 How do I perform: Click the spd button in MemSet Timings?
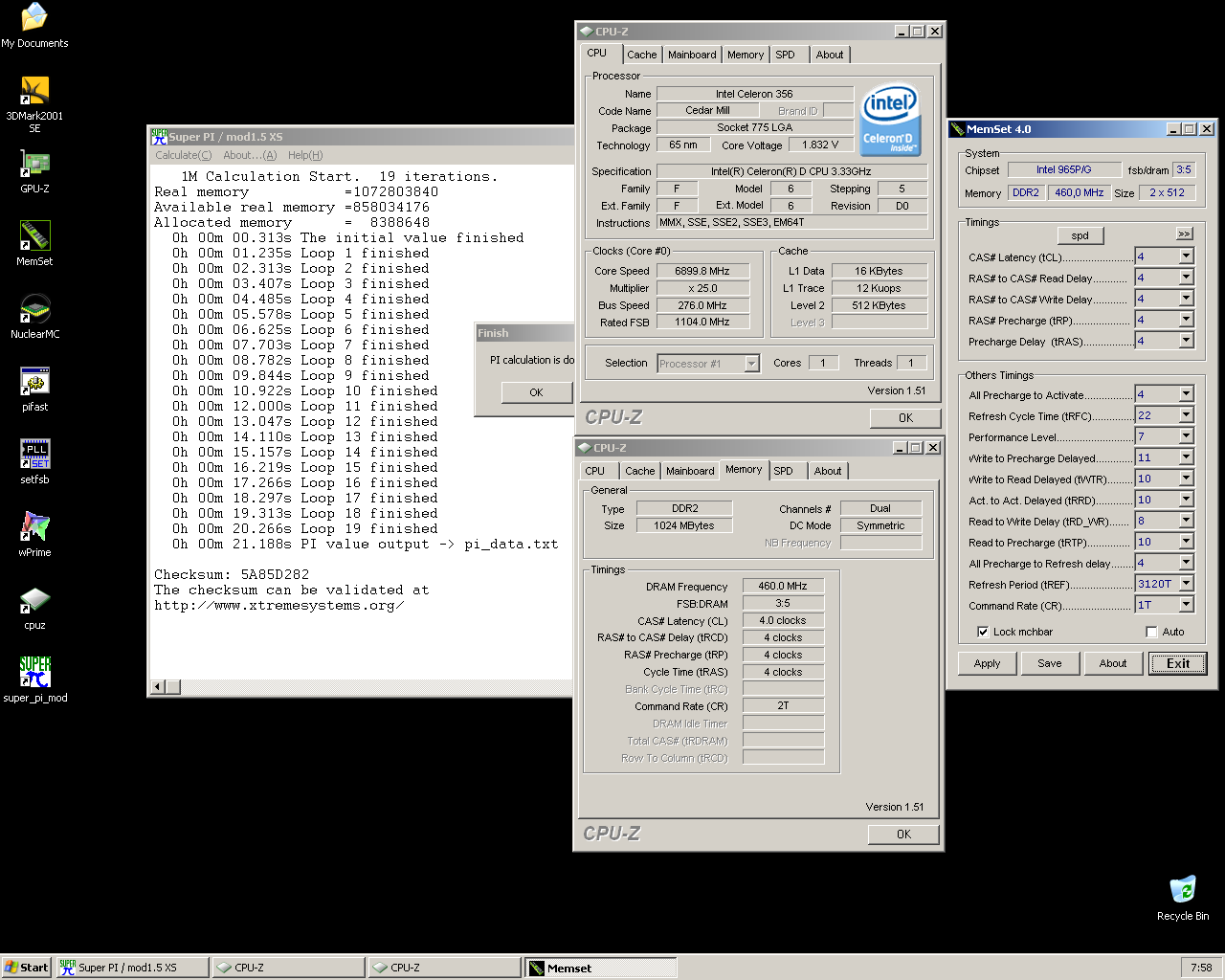click(1080, 235)
